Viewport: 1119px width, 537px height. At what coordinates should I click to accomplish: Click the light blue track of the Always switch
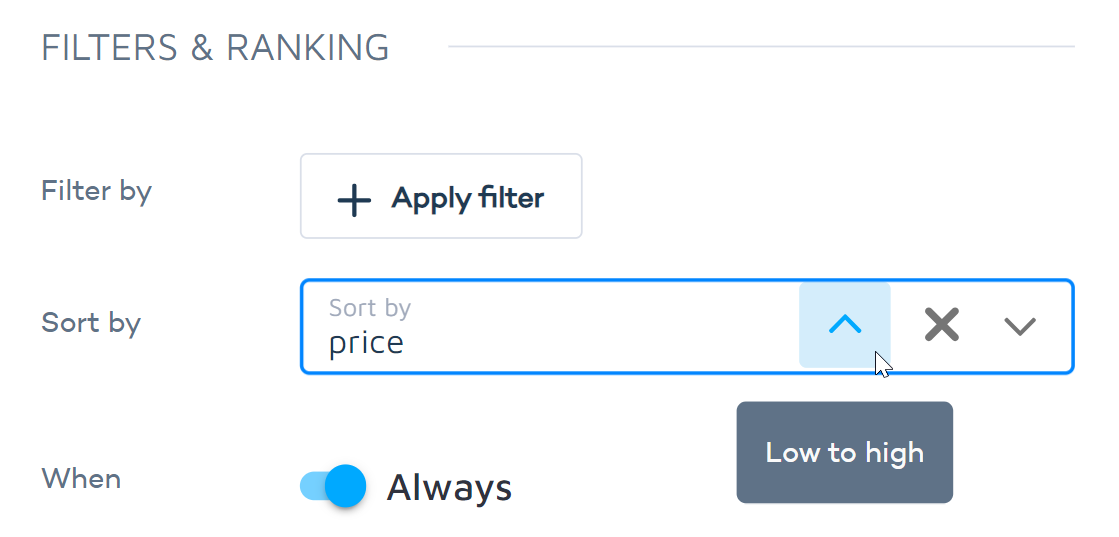pos(310,487)
